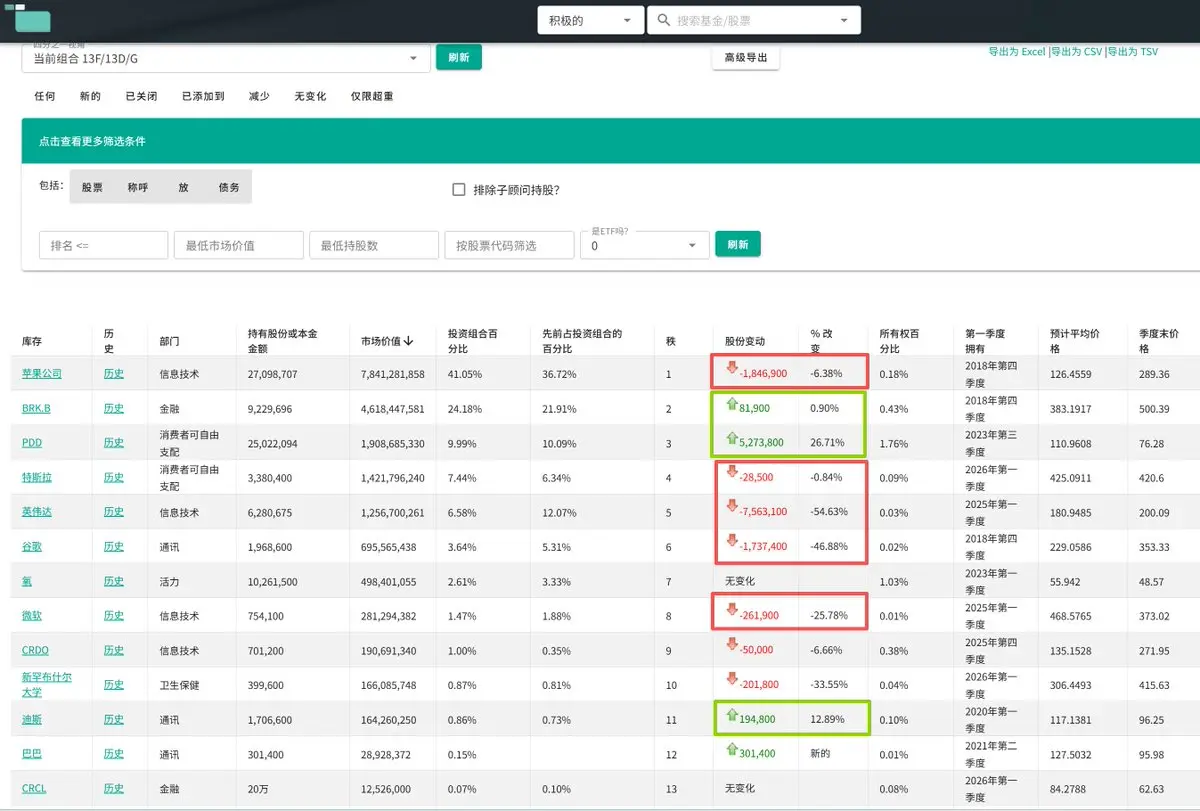
Task: Open 特斯拉 stock link
Action: pyautogui.click(x=37, y=477)
